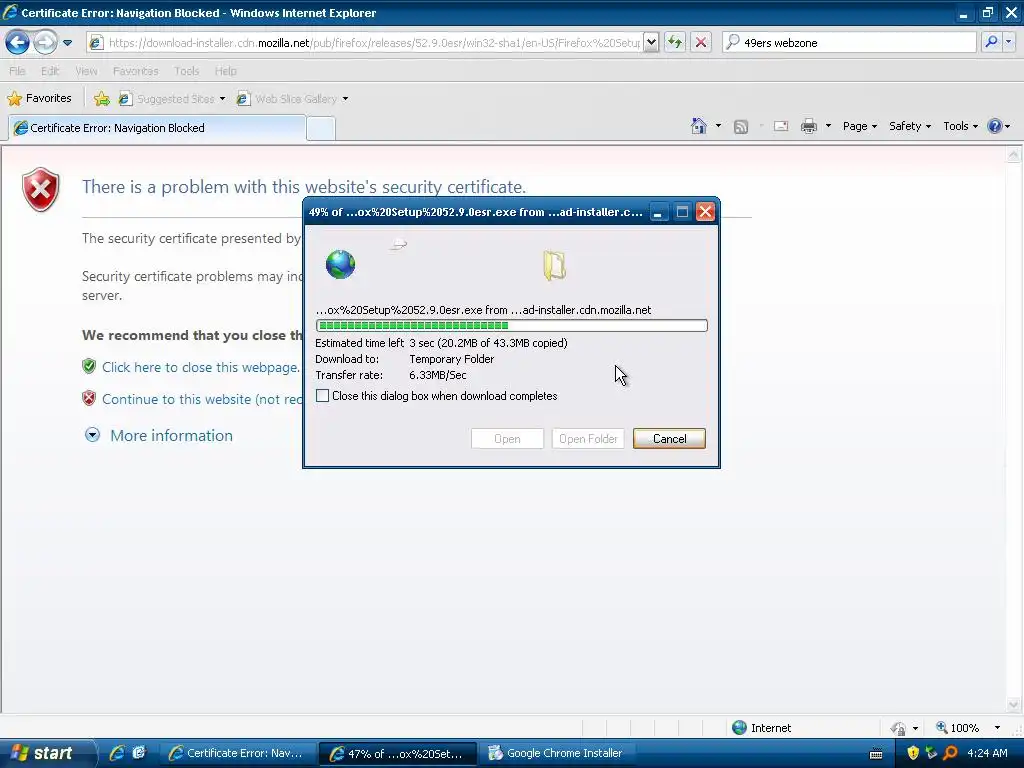
Task: Switch to the 47% download taskbar button
Action: point(398,754)
